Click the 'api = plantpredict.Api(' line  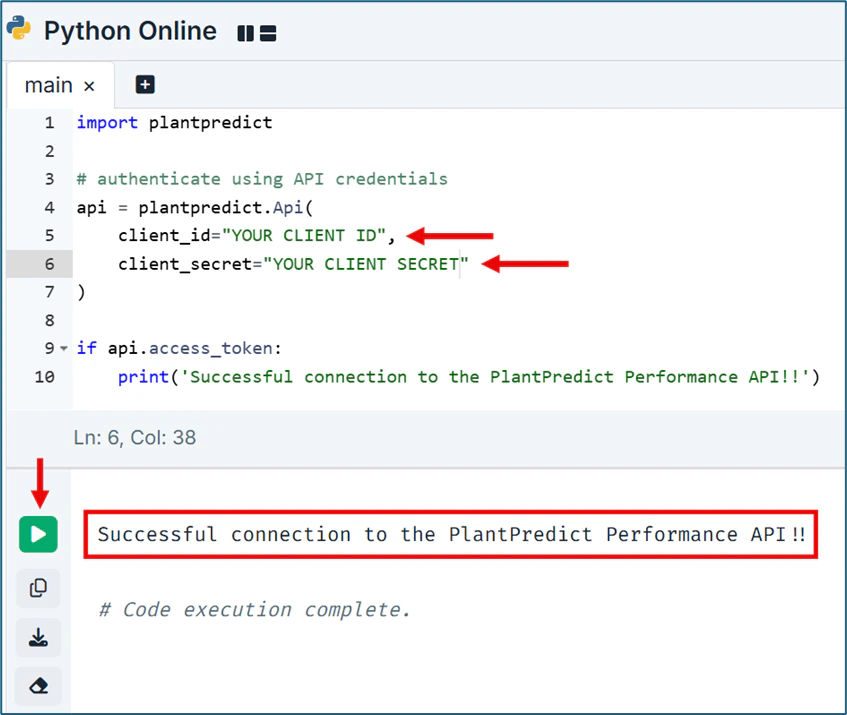195,207
